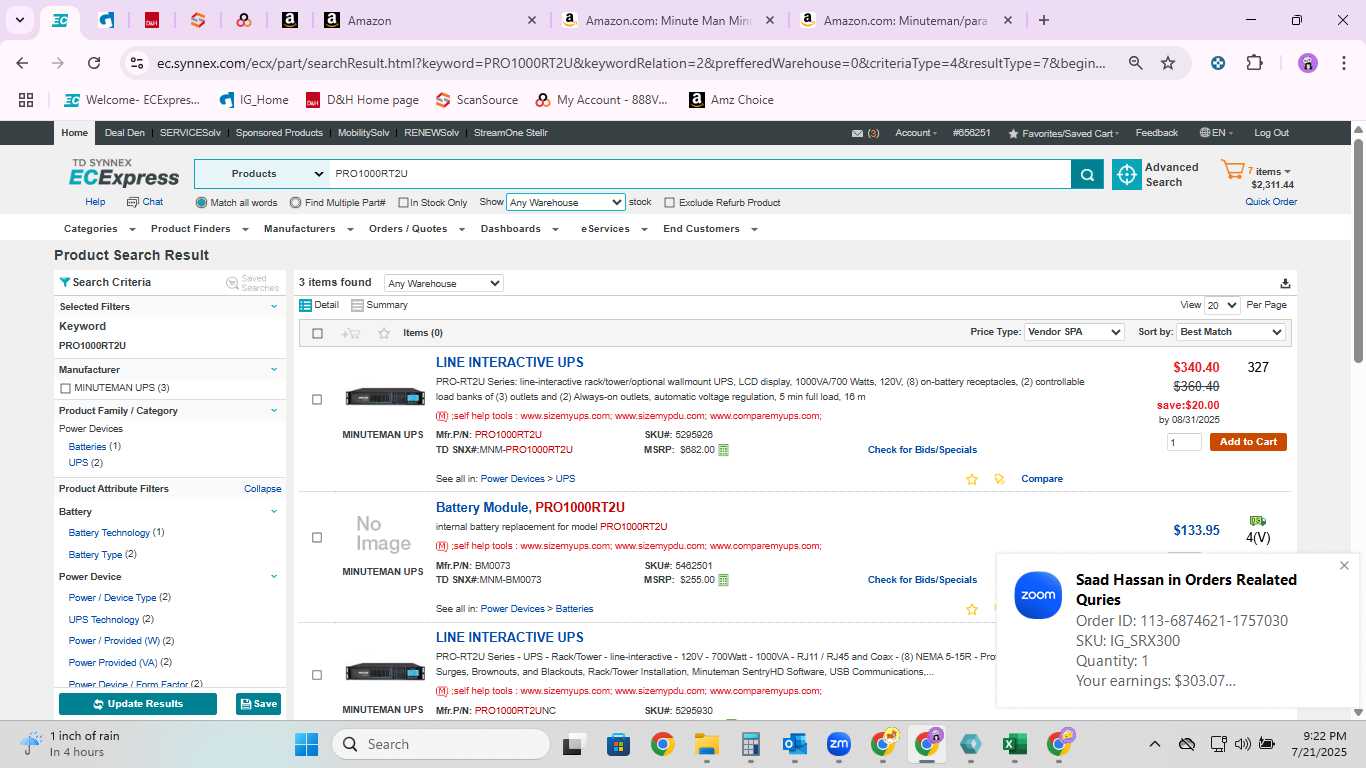Image resolution: width=1366 pixels, height=768 pixels.
Task: Click add-selected-to-cart icon in items header
Action: [350, 333]
